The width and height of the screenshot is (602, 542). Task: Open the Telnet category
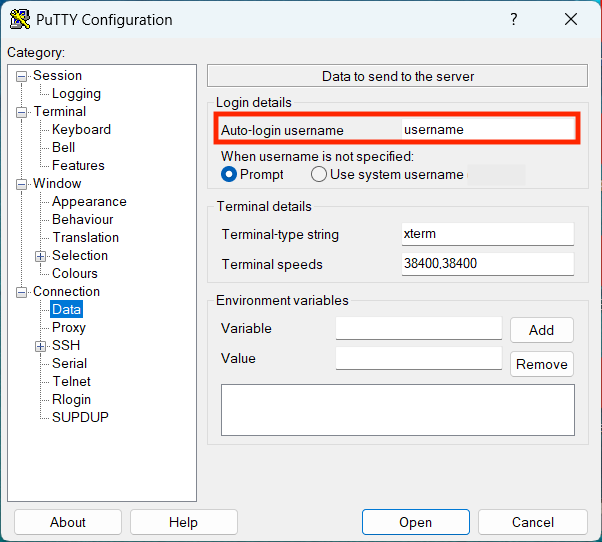(x=71, y=382)
